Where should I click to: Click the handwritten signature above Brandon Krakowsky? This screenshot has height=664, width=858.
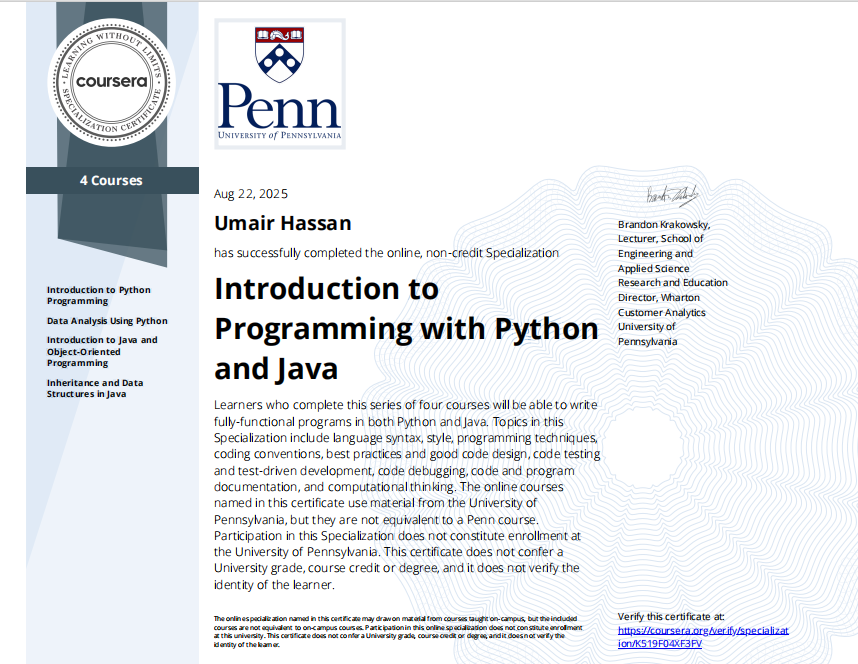click(673, 195)
